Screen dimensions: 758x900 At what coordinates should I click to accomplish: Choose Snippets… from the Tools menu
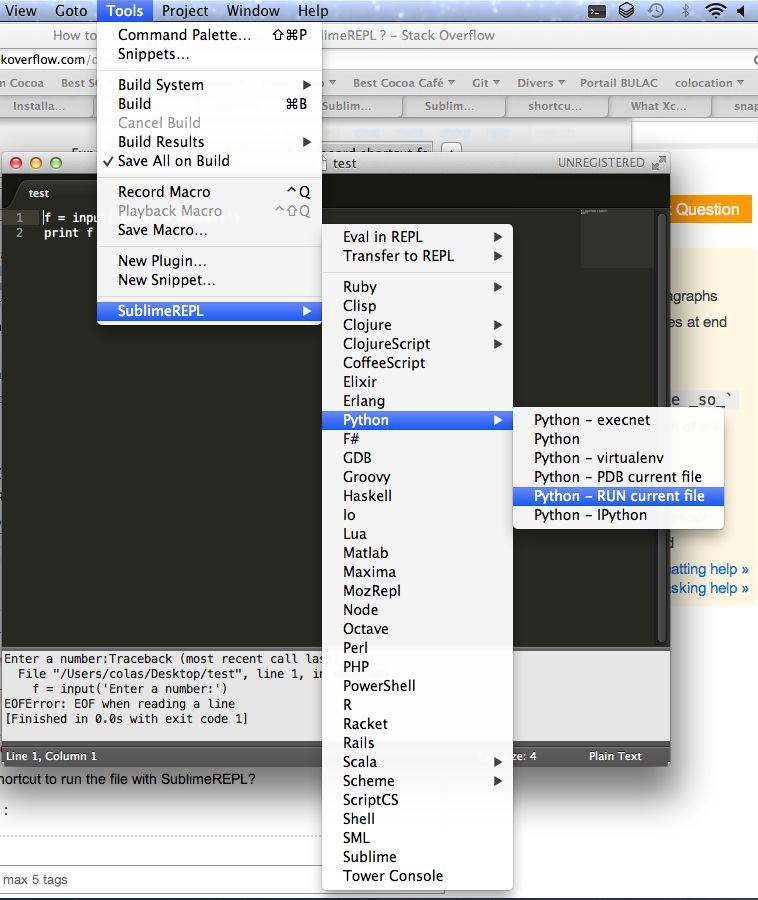pyautogui.click(x=209, y=53)
